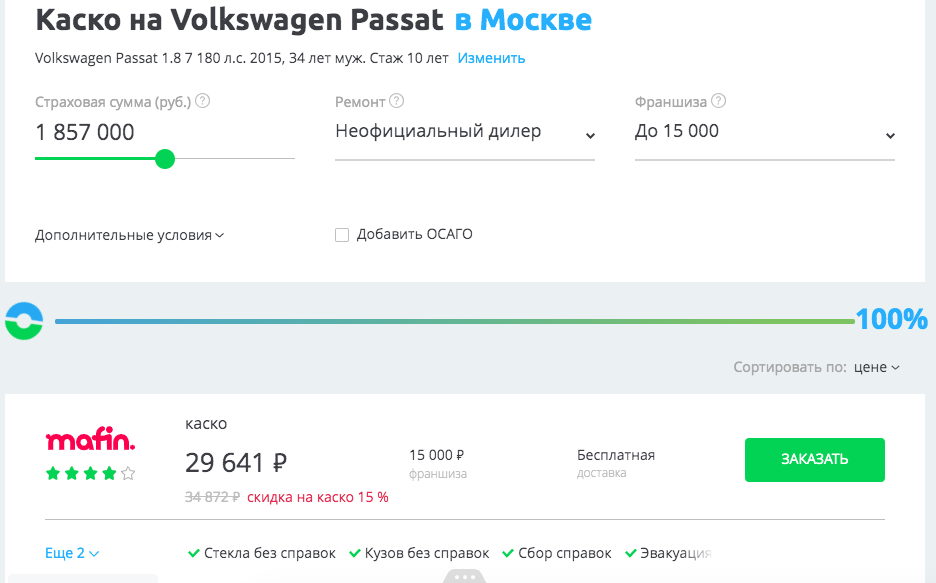Click the green checkmark next to Сбор справок
The width and height of the screenshot is (936, 583).
[x=506, y=552]
